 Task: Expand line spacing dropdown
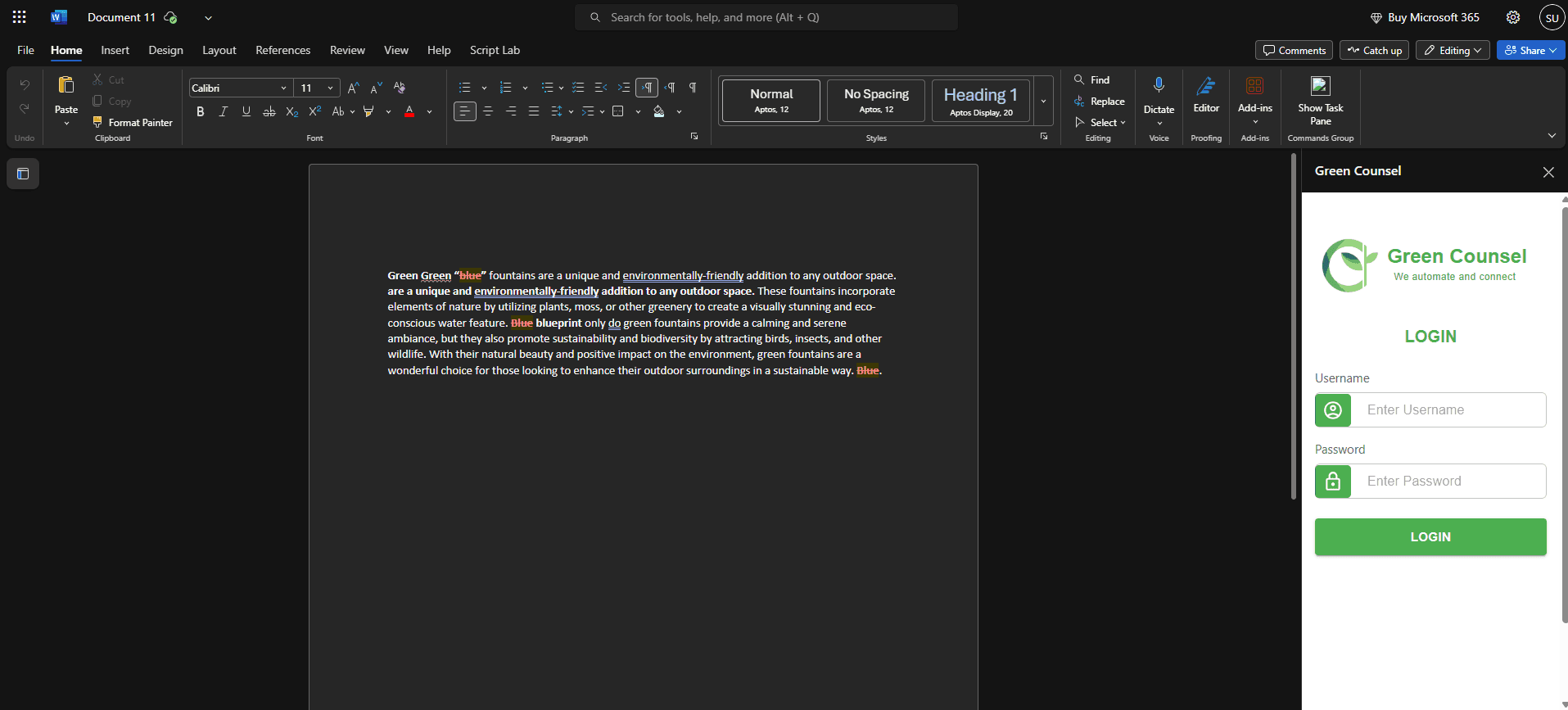coord(571,111)
